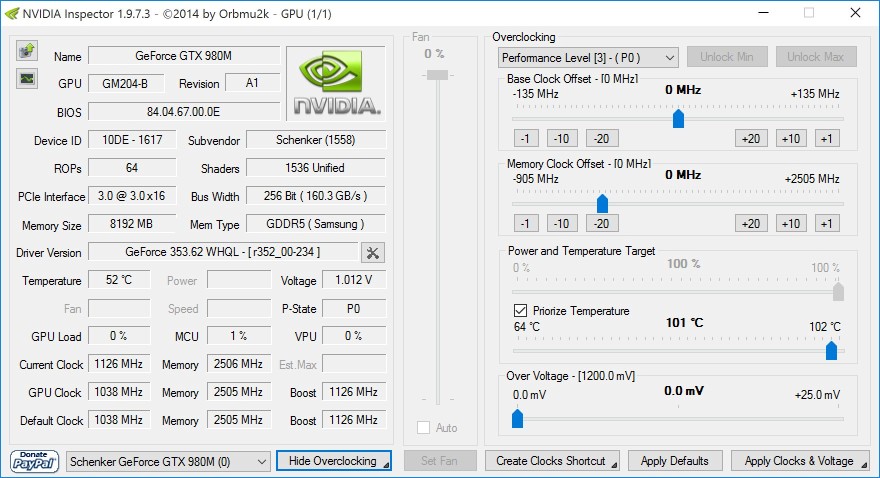
Task: Click the GPU Load value 0 %
Action: 119,336
